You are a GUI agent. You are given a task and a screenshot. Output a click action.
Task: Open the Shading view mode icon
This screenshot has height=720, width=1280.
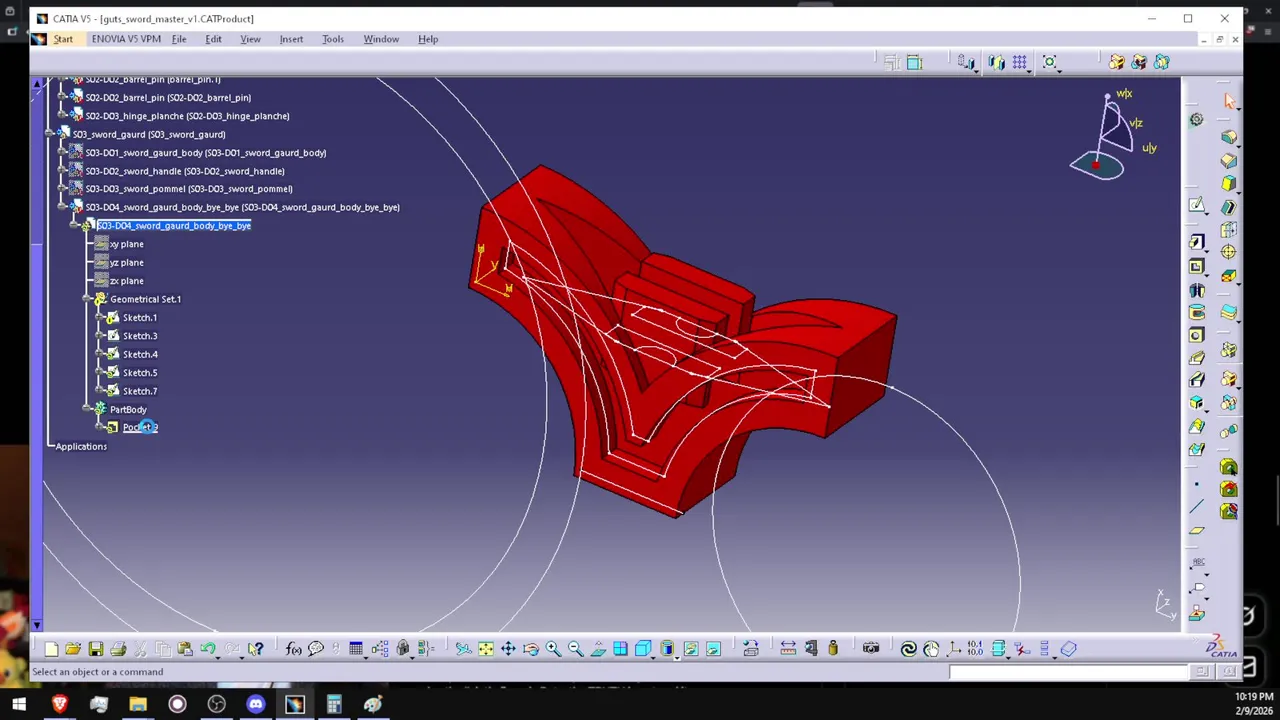(667, 649)
